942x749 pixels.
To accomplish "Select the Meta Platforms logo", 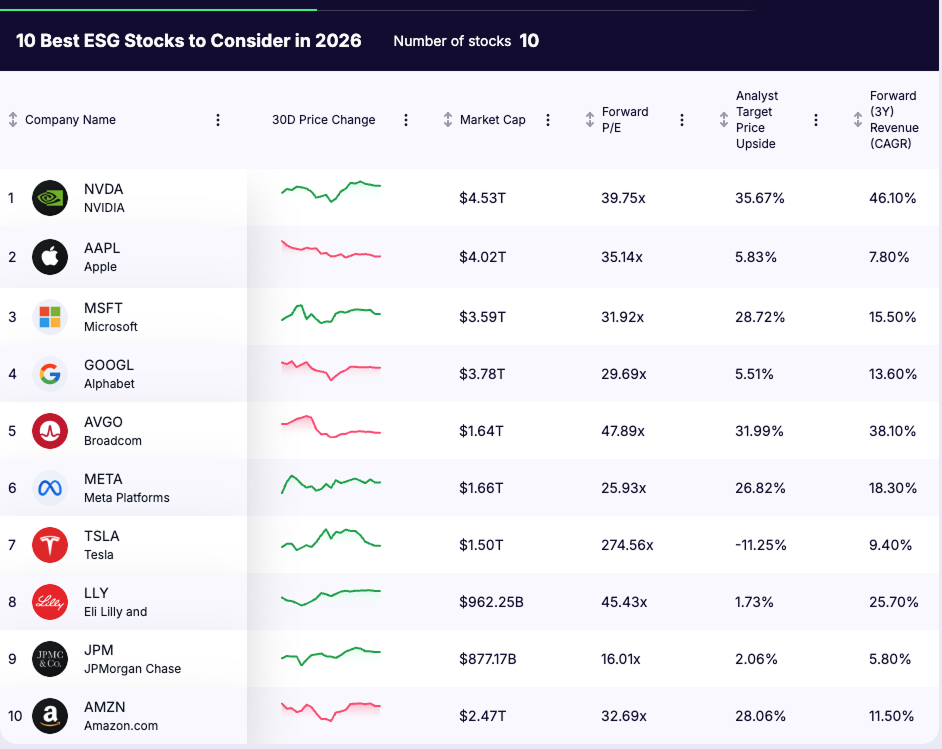I will (x=49, y=489).
